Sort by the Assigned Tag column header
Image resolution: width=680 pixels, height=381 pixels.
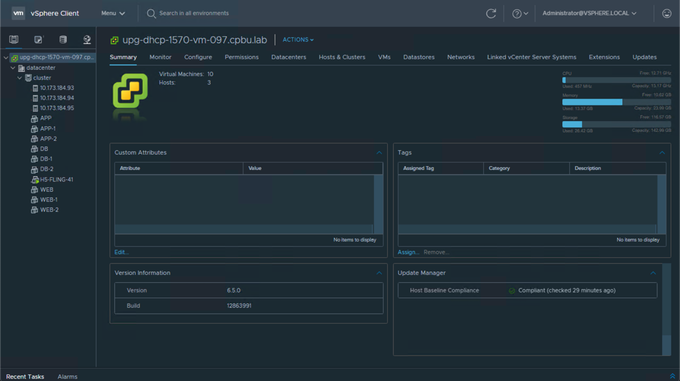(x=441, y=168)
